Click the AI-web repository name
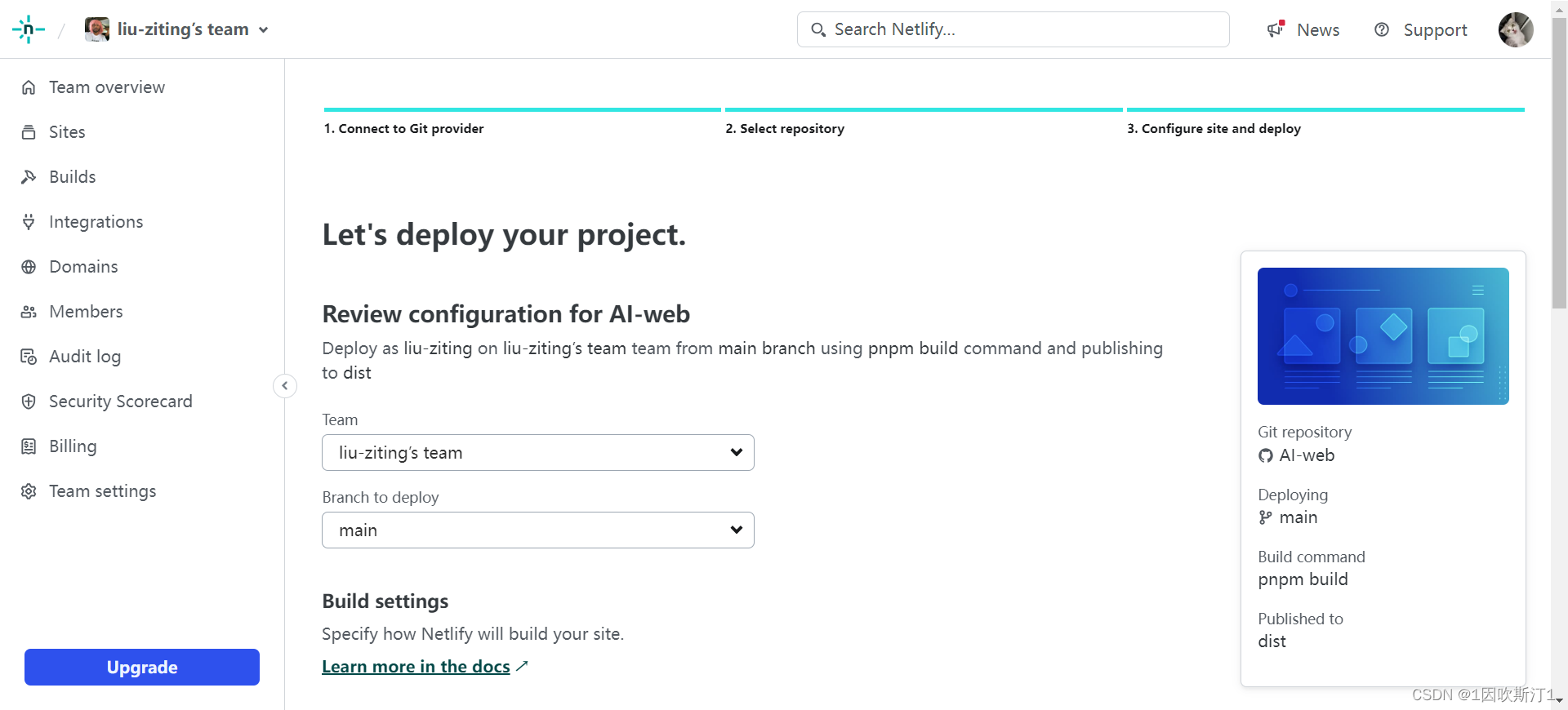 click(1307, 456)
